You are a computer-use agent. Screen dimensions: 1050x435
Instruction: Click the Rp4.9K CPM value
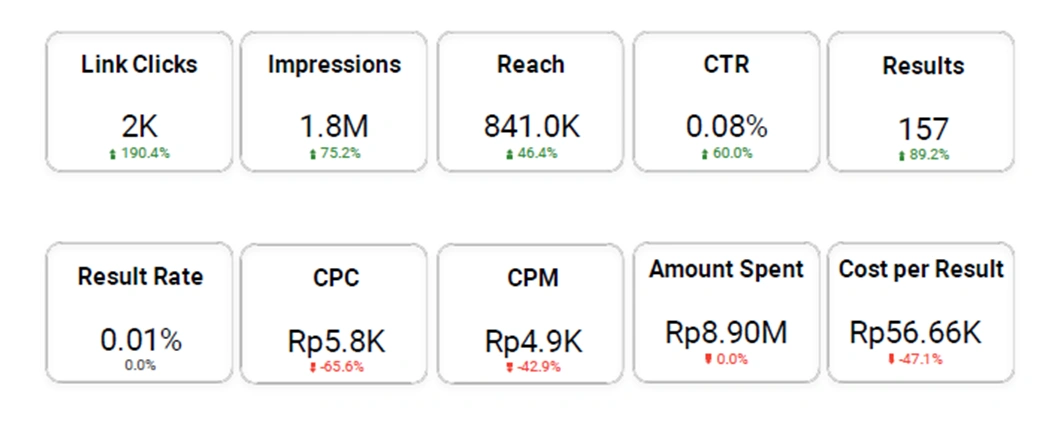click(x=534, y=342)
